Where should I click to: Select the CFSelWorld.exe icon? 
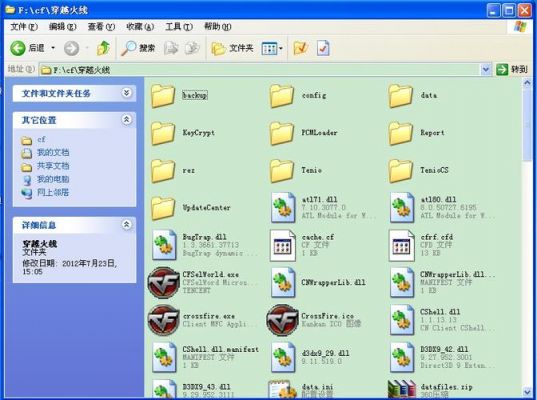[164, 283]
